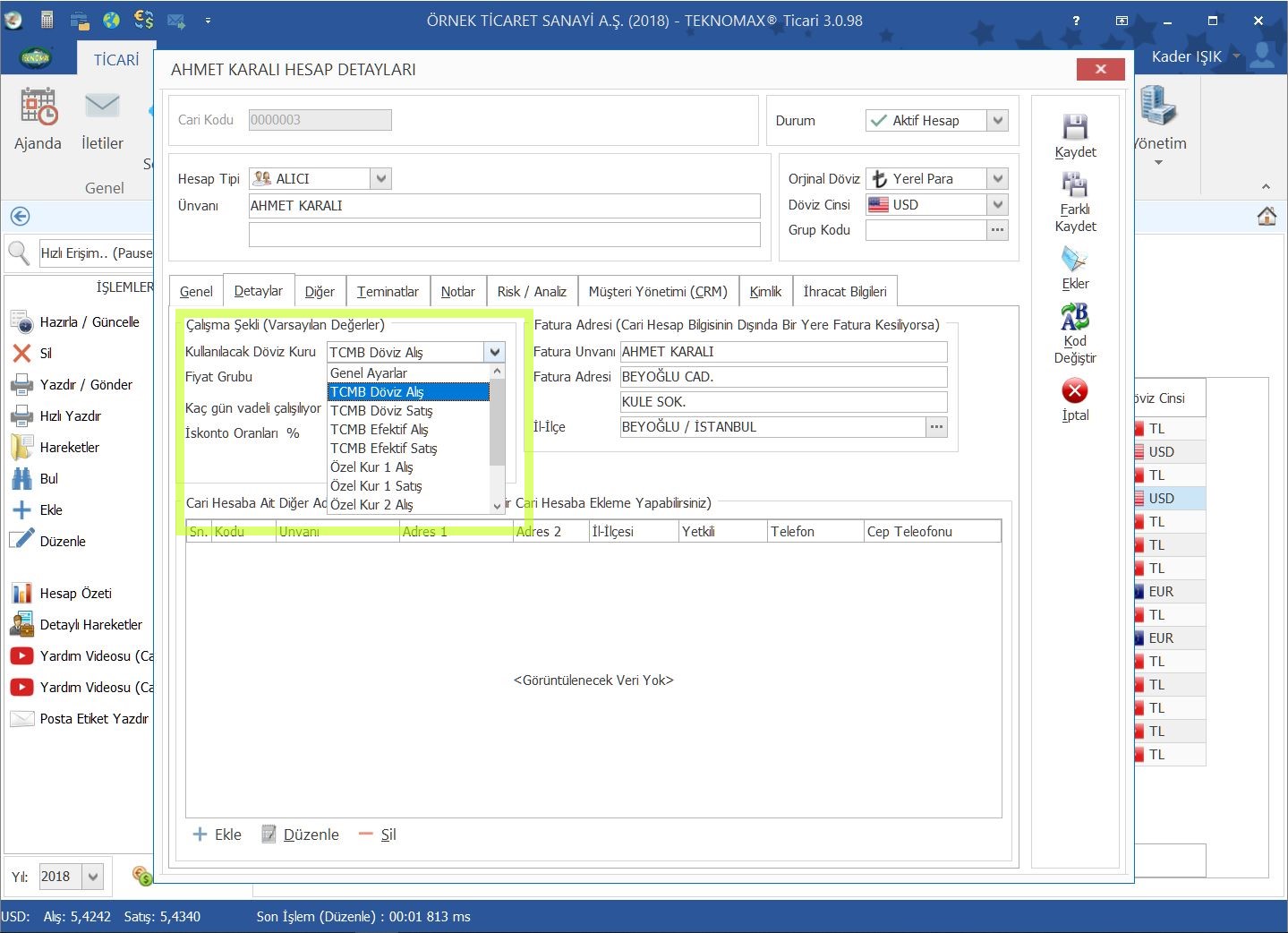Click the exchange rate list scrollbar
The image size is (1288, 933).
[498, 421]
